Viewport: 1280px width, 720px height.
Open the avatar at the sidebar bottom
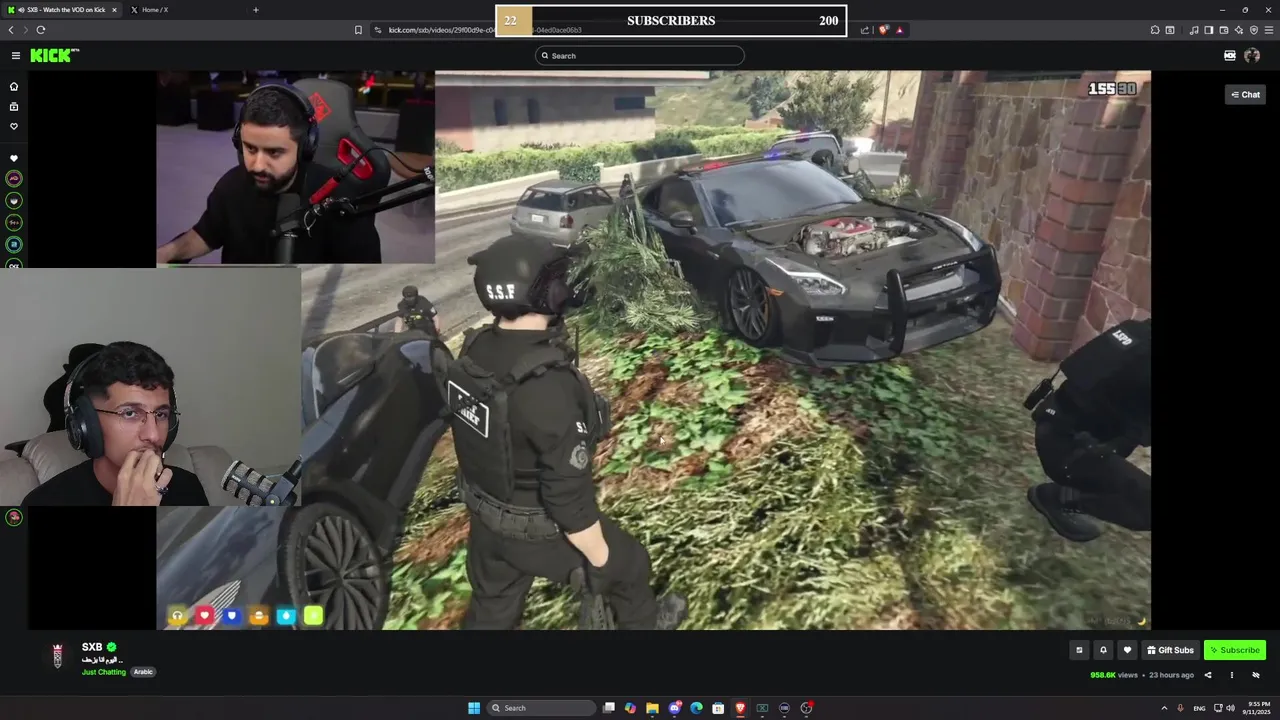tap(14, 517)
